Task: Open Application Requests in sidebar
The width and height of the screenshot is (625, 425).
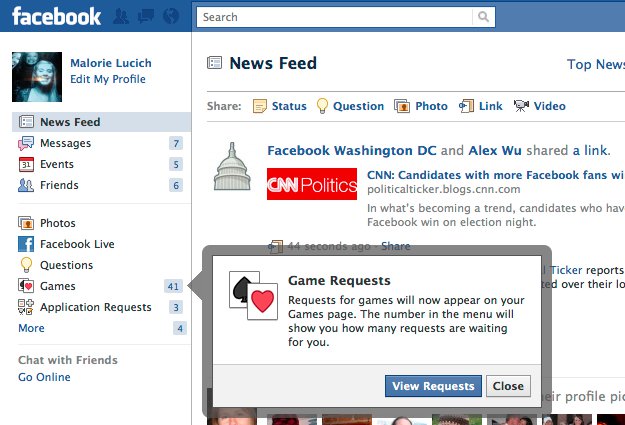Action: tap(95, 307)
